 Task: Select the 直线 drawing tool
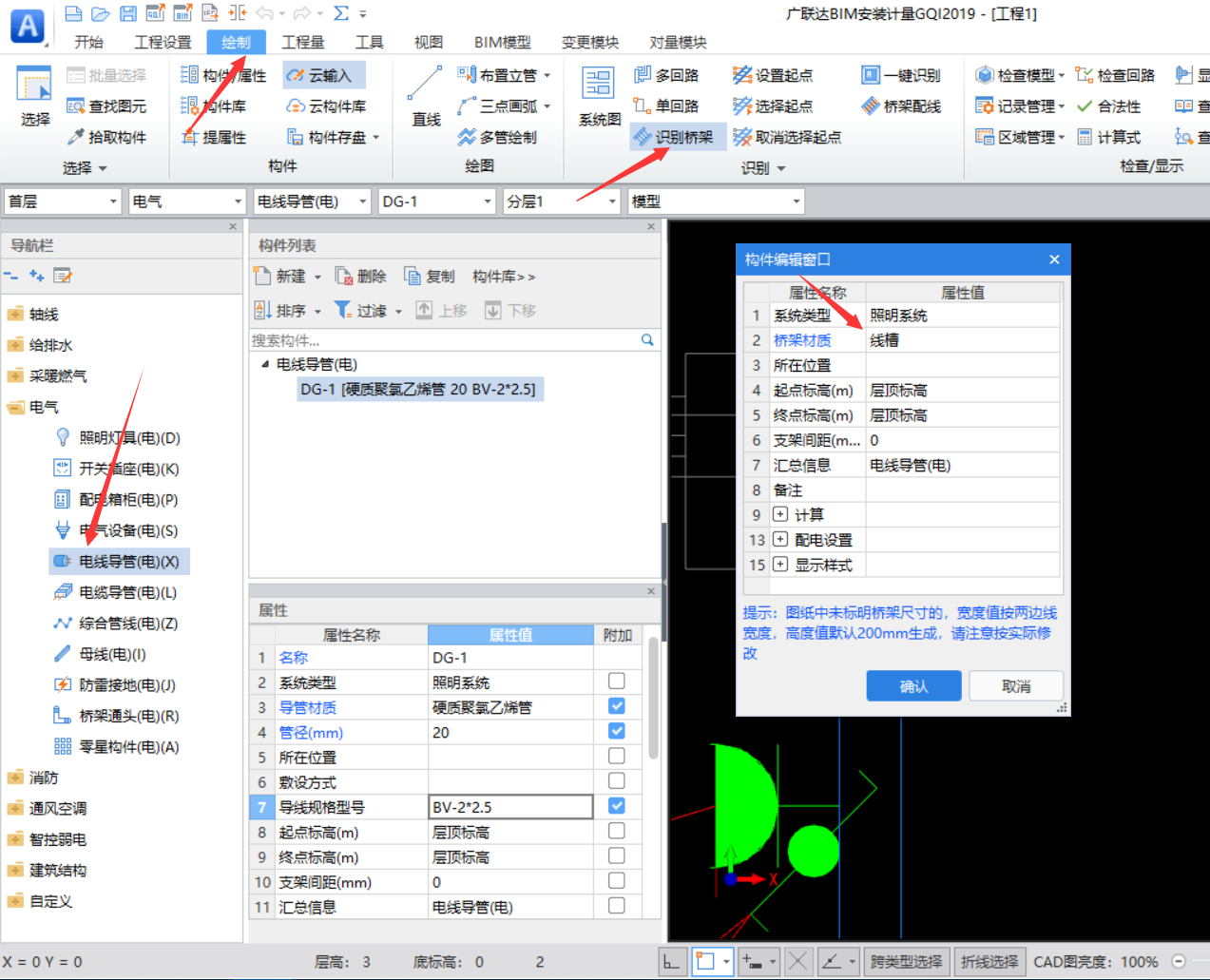[x=425, y=96]
